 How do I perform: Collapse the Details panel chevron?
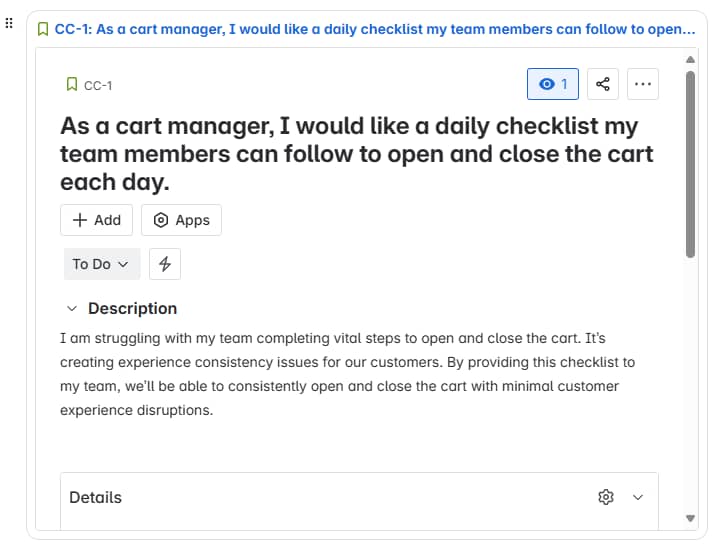click(x=638, y=497)
